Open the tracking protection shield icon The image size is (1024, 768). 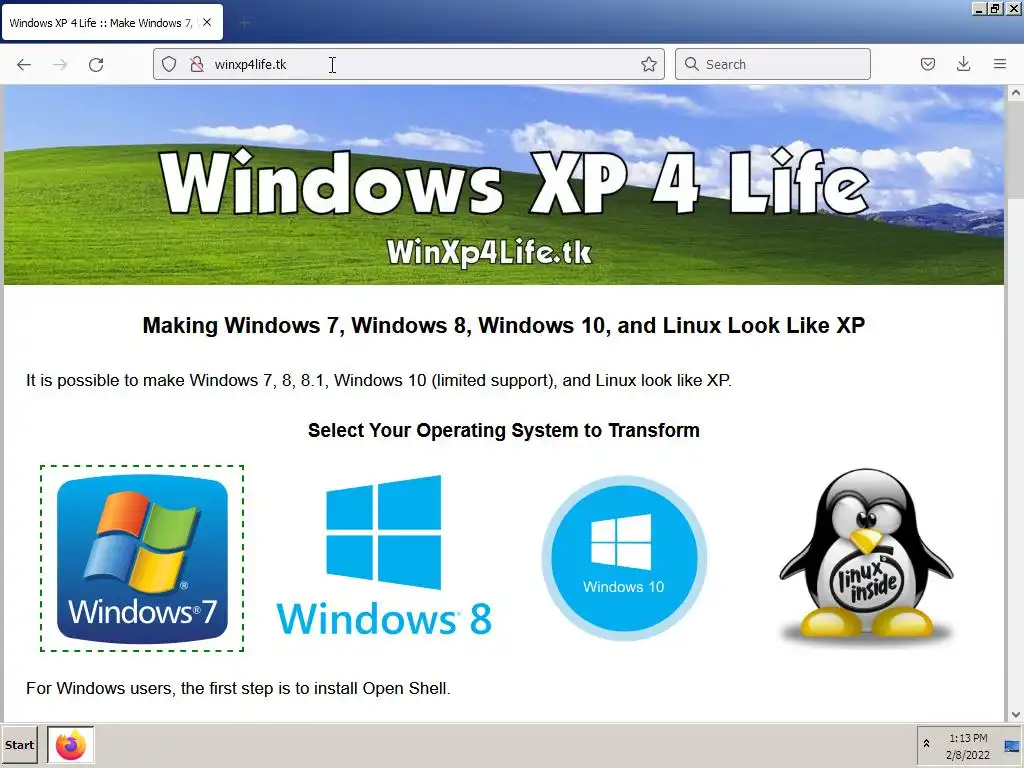pos(169,64)
